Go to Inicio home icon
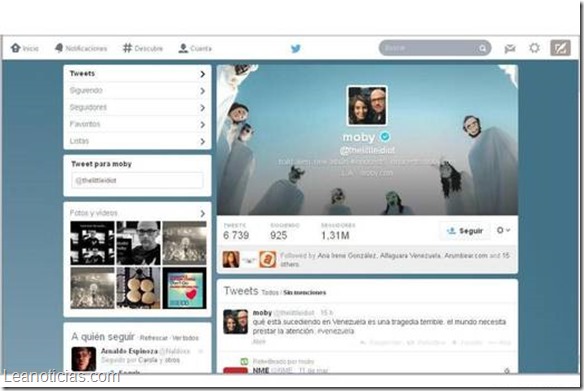584x391 pixels. 15,48
